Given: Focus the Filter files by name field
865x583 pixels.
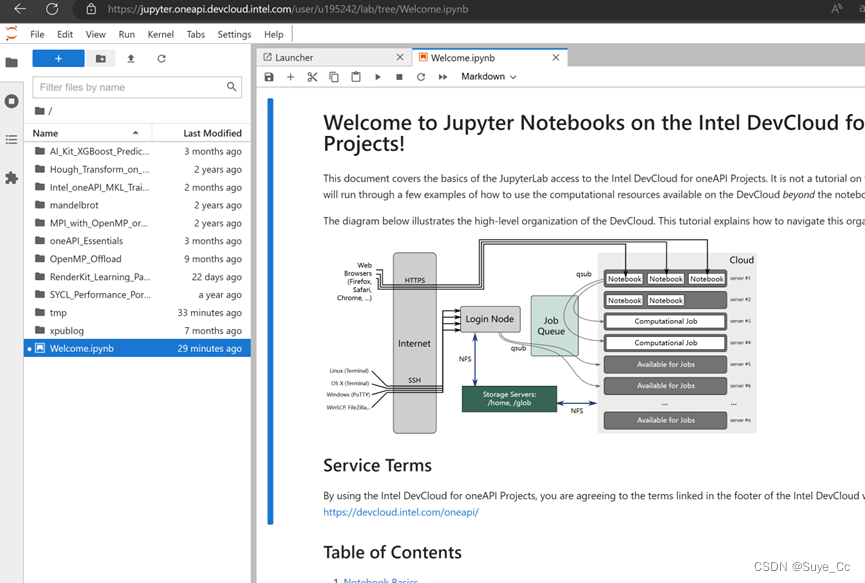Looking at the screenshot, I should 137,87.
